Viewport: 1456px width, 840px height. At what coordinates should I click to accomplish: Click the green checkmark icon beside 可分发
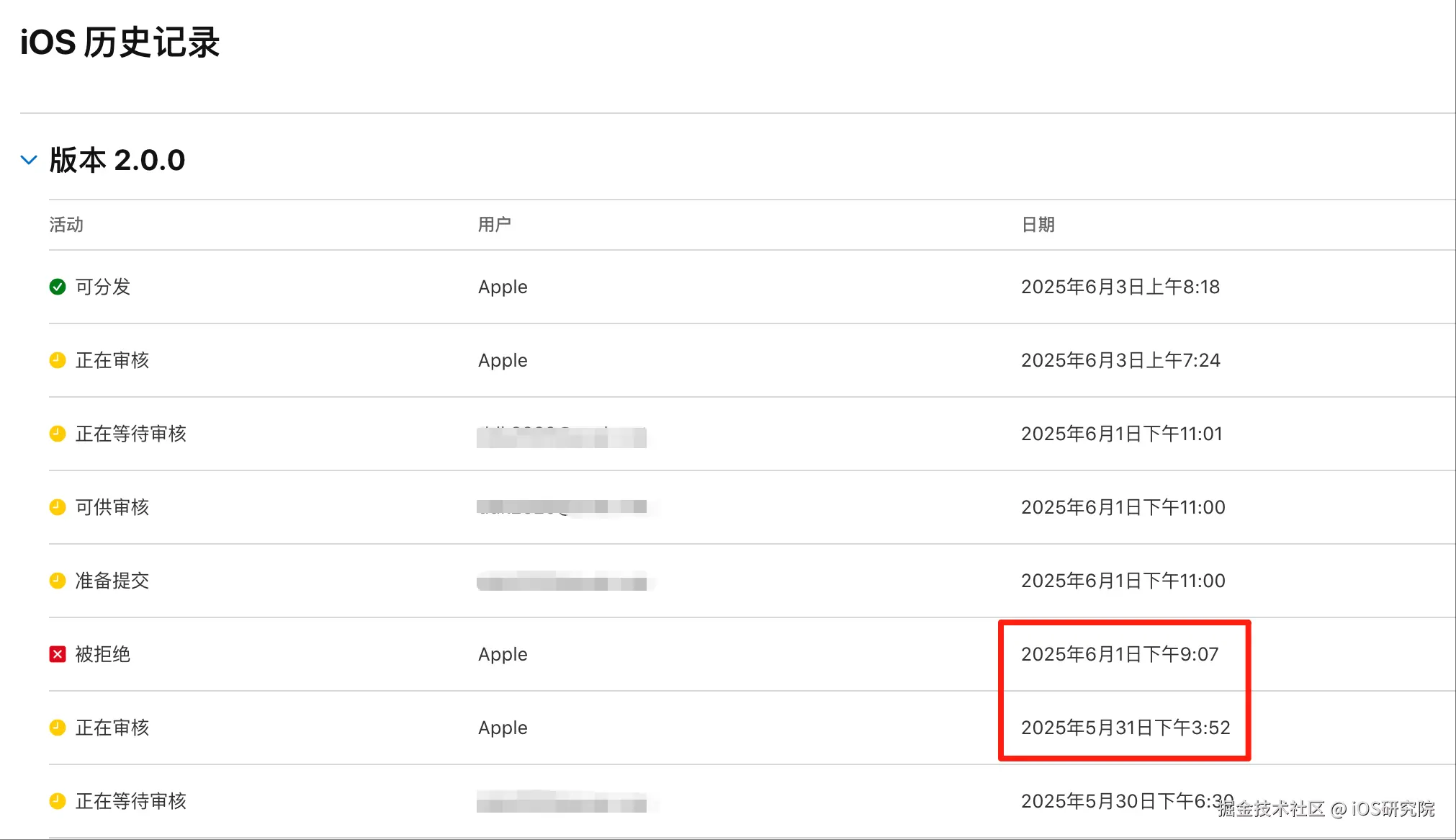pos(58,287)
